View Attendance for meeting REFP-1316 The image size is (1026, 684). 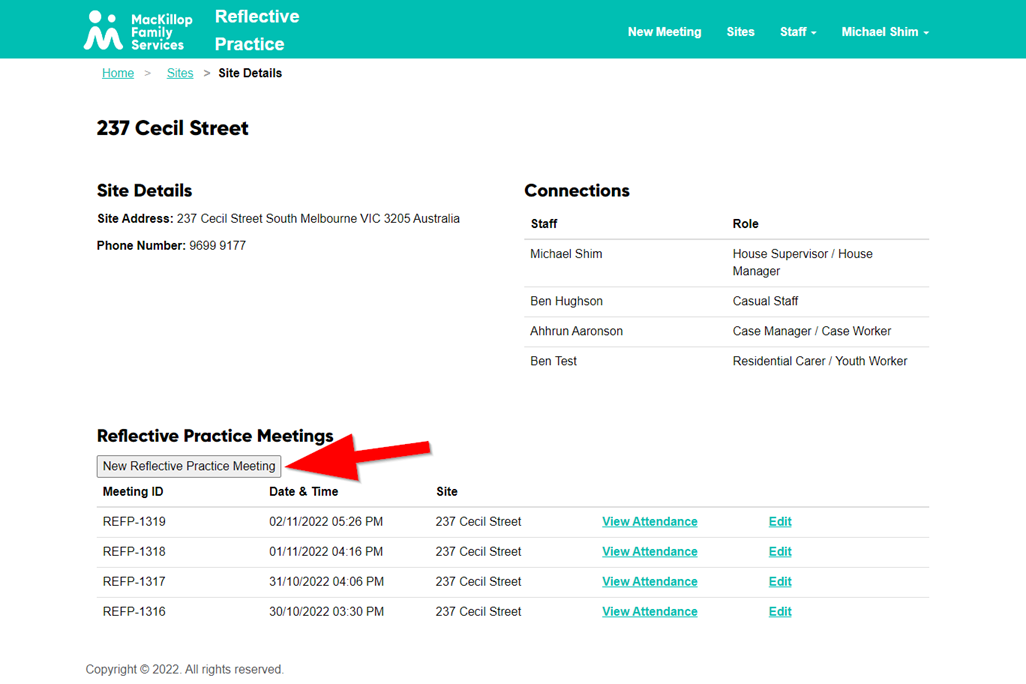point(649,612)
